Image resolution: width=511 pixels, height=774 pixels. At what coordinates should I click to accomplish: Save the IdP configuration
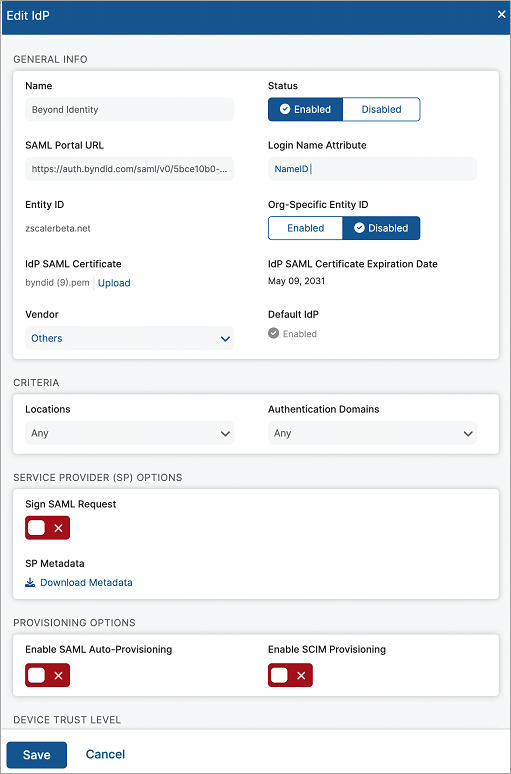click(x=37, y=755)
